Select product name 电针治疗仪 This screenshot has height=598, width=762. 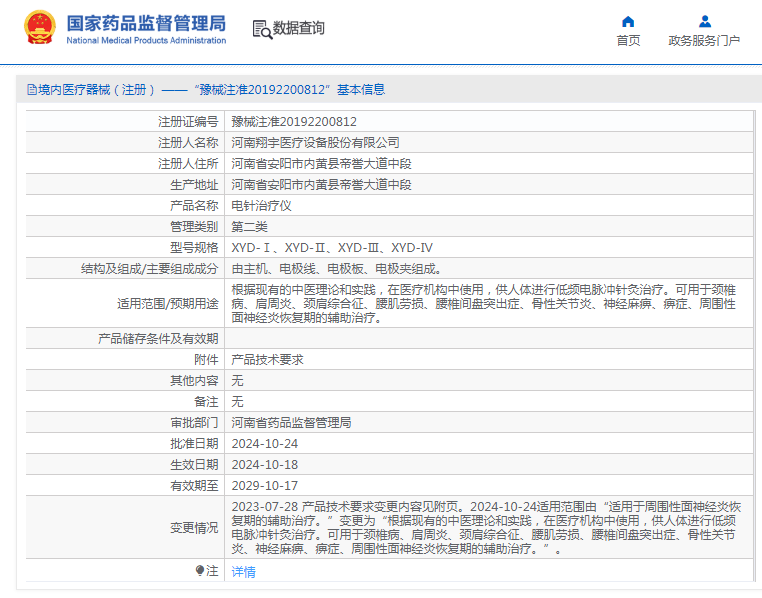tap(261, 205)
